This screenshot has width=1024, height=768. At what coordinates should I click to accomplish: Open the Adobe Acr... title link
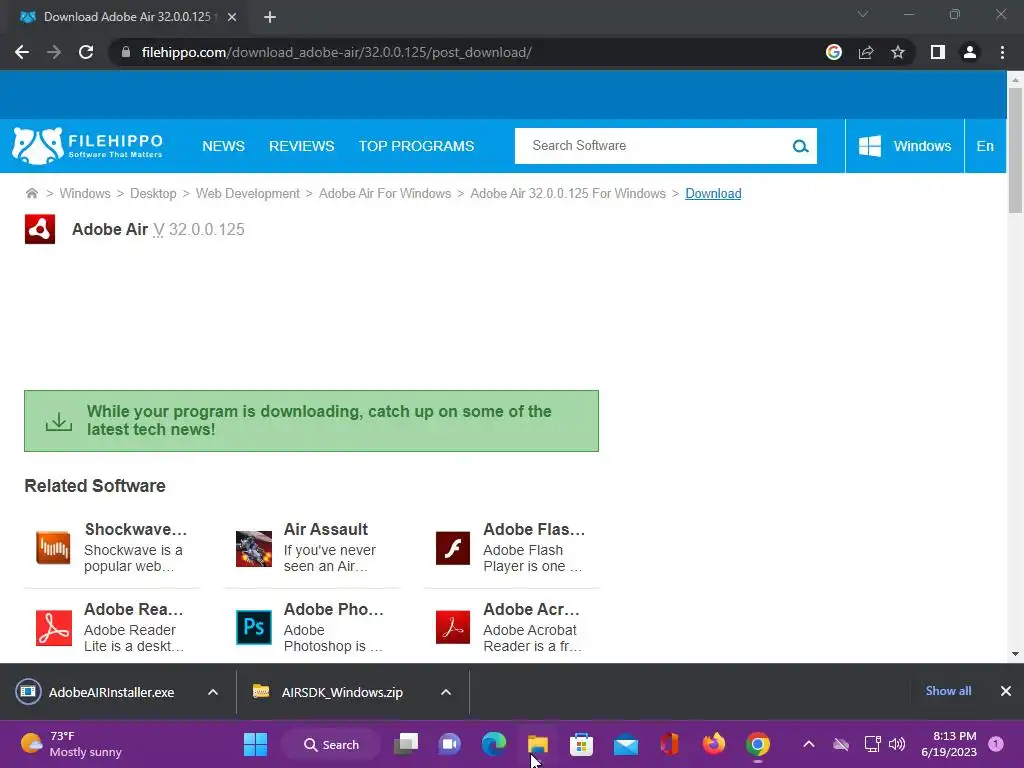tap(532, 609)
